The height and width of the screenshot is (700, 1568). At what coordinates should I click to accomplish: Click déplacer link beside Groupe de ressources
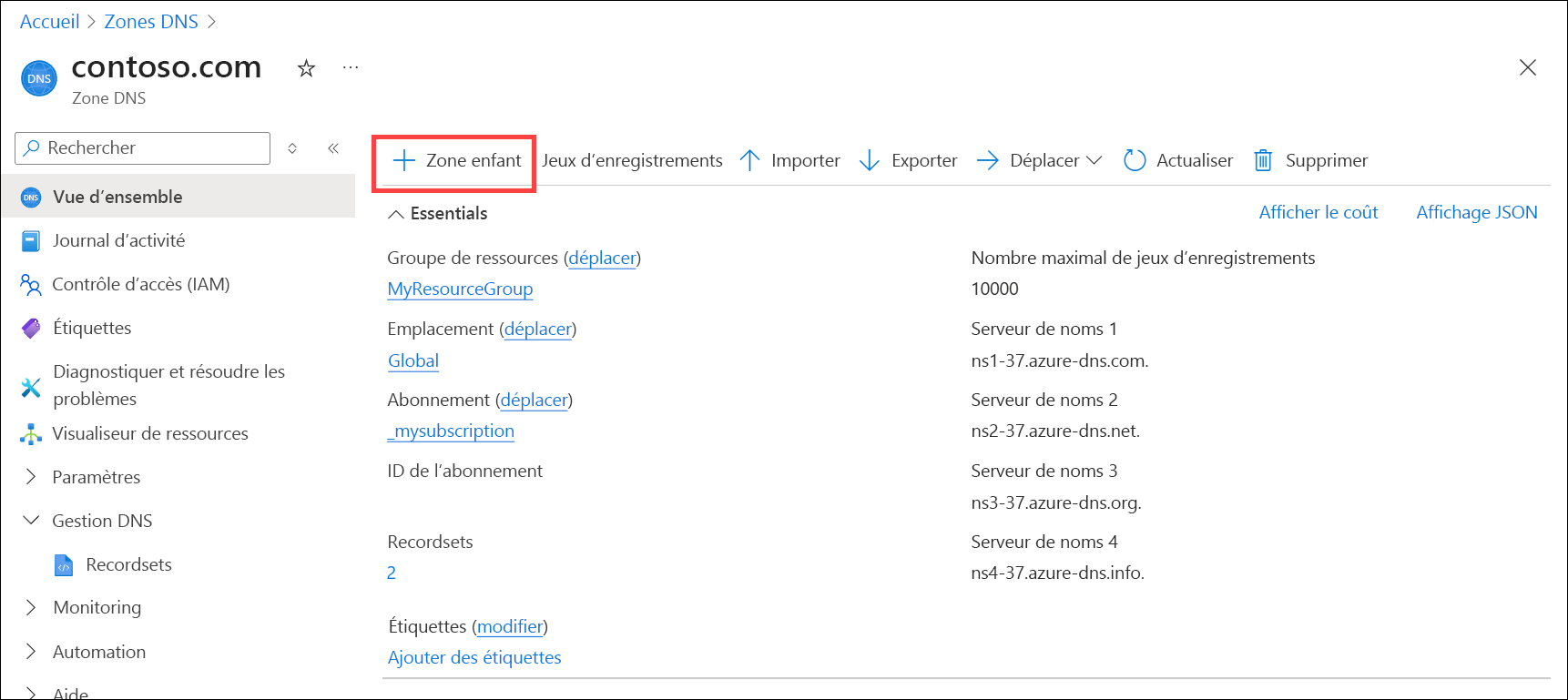(602, 258)
